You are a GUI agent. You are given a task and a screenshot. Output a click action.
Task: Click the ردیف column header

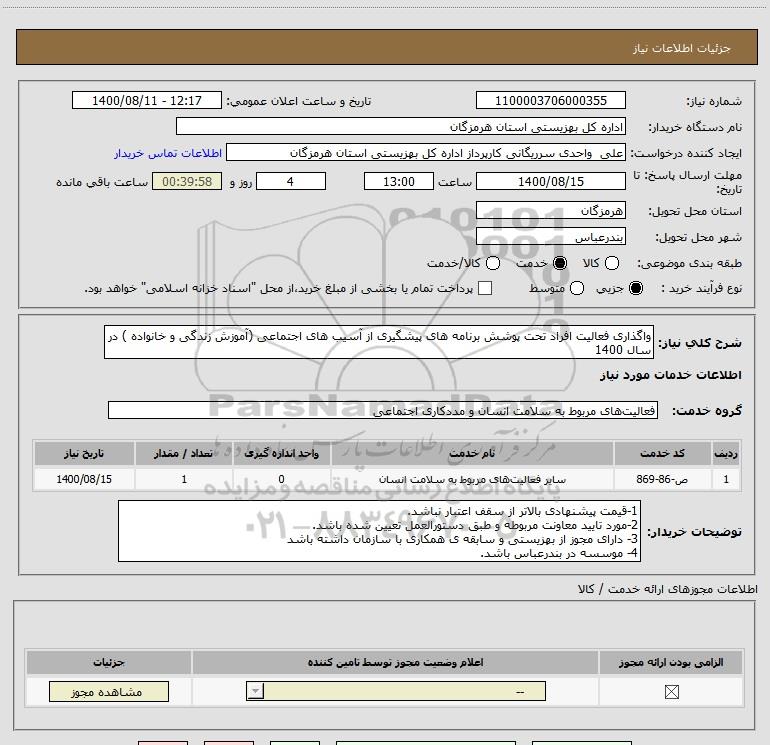coord(726,453)
